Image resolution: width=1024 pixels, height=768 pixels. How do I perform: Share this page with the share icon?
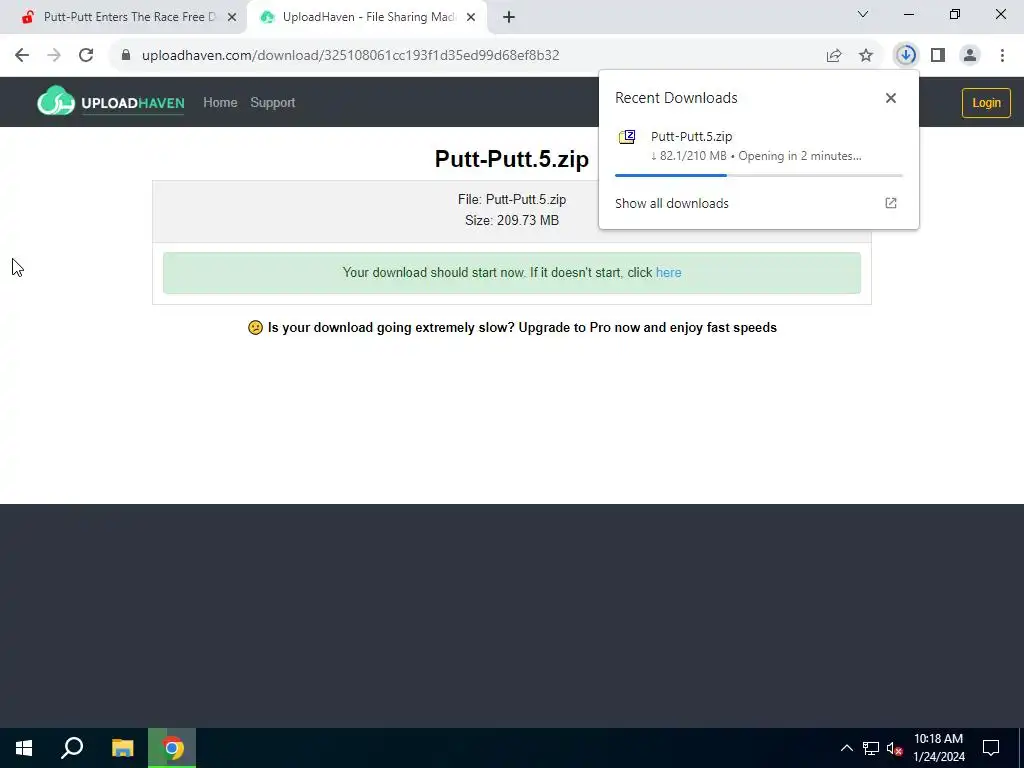[x=834, y=56]
